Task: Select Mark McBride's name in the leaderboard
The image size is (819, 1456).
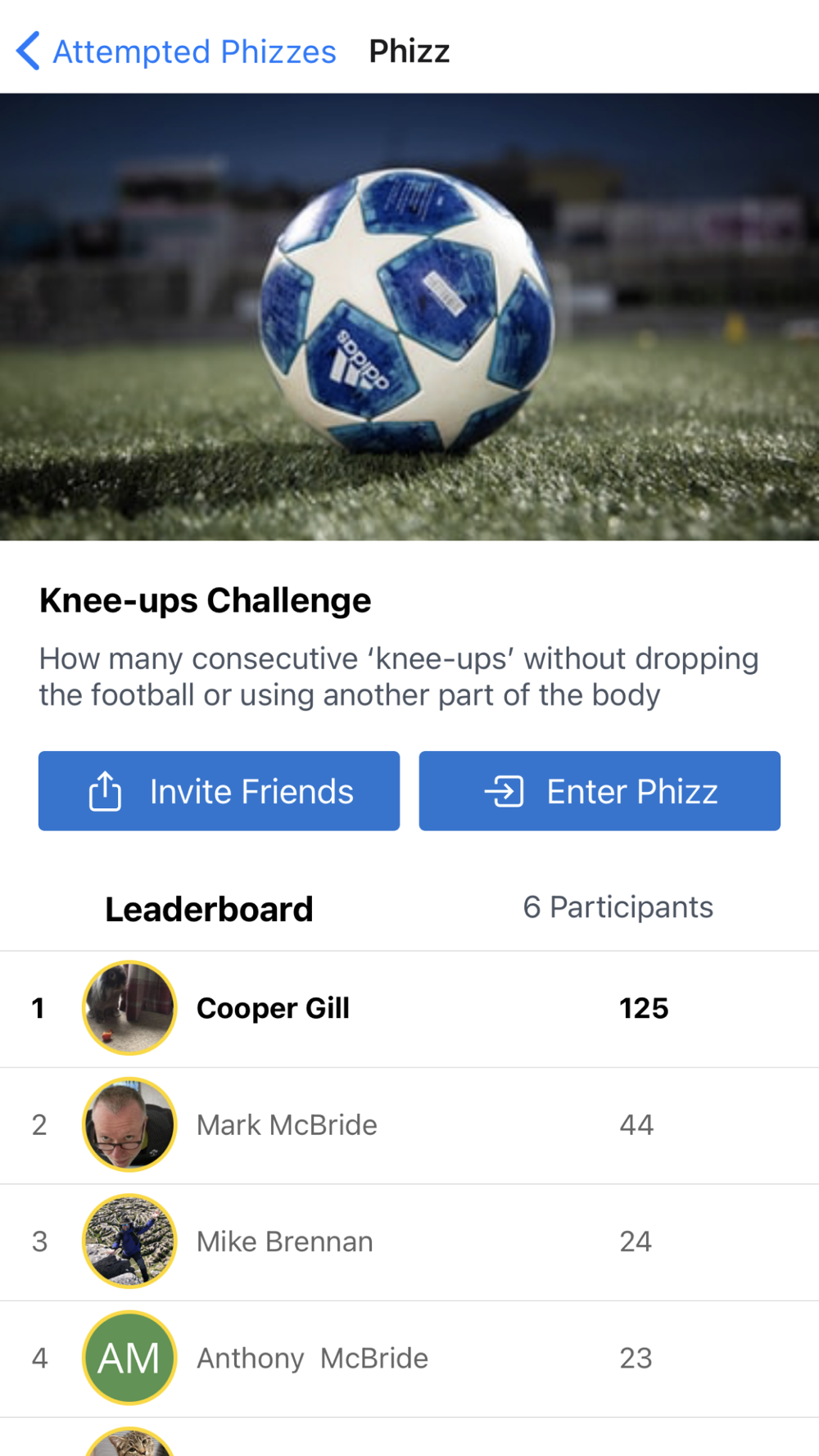Action: (x=287, y=1125)
